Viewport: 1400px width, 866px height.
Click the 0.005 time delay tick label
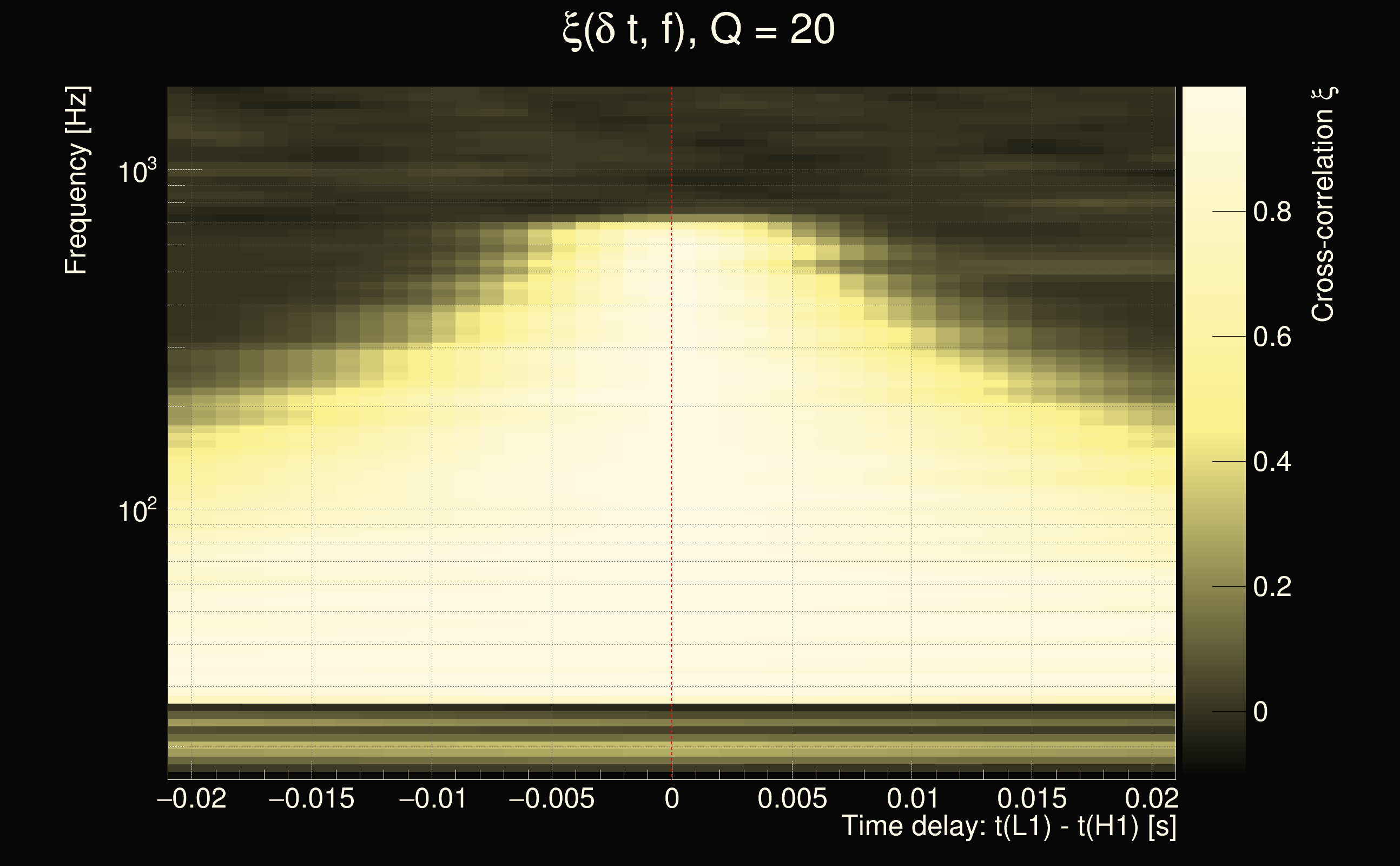pyautogui.click(x=792, y=798)
